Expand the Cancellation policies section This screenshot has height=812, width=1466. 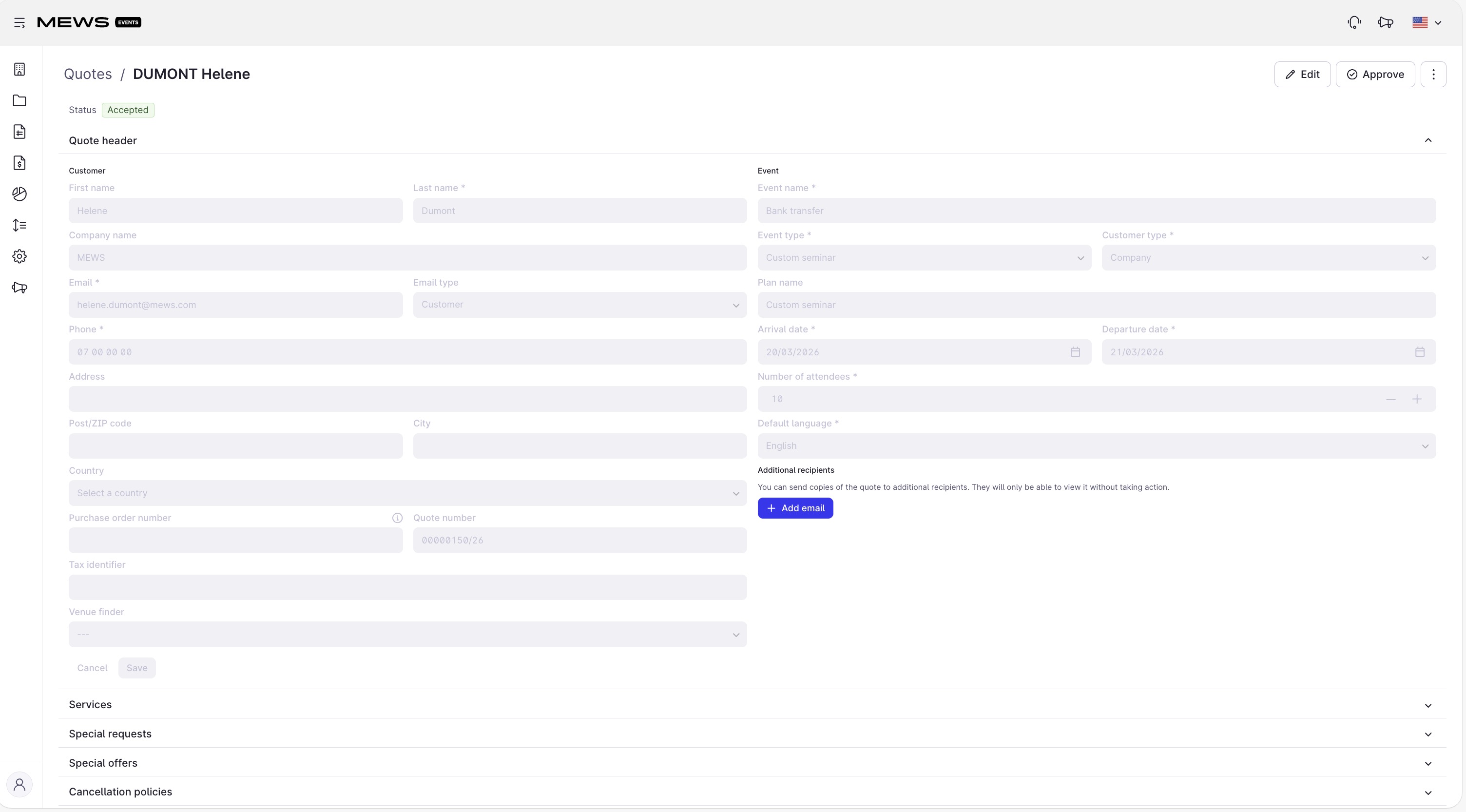752,792
